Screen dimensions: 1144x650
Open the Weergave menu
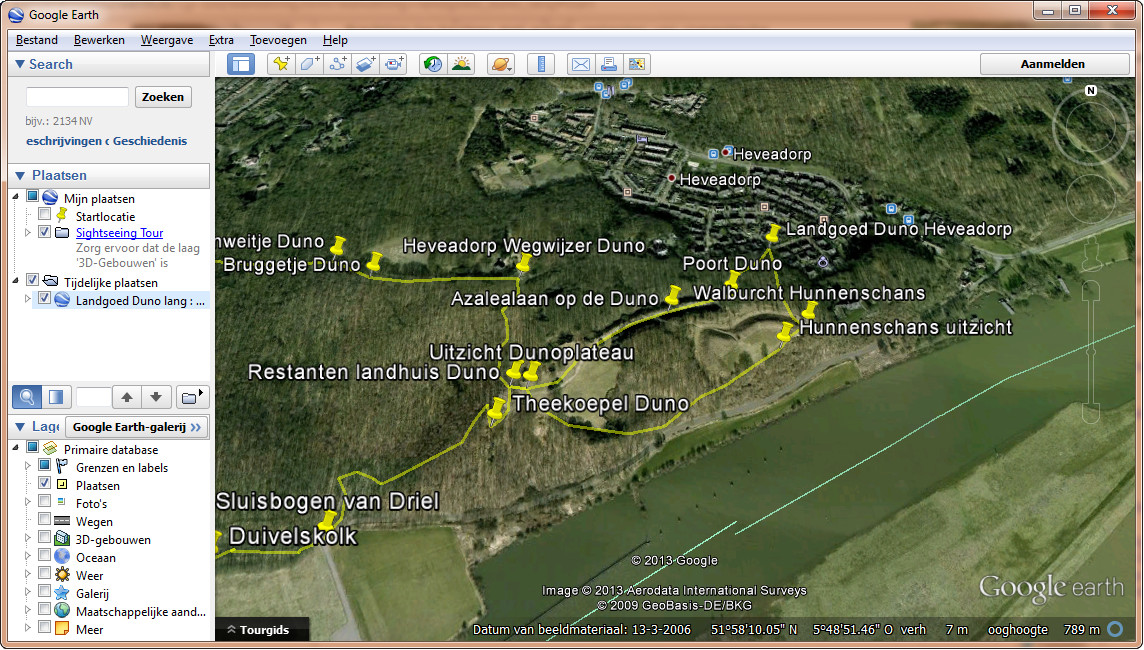pyautogui.click(x=166, y=40)
